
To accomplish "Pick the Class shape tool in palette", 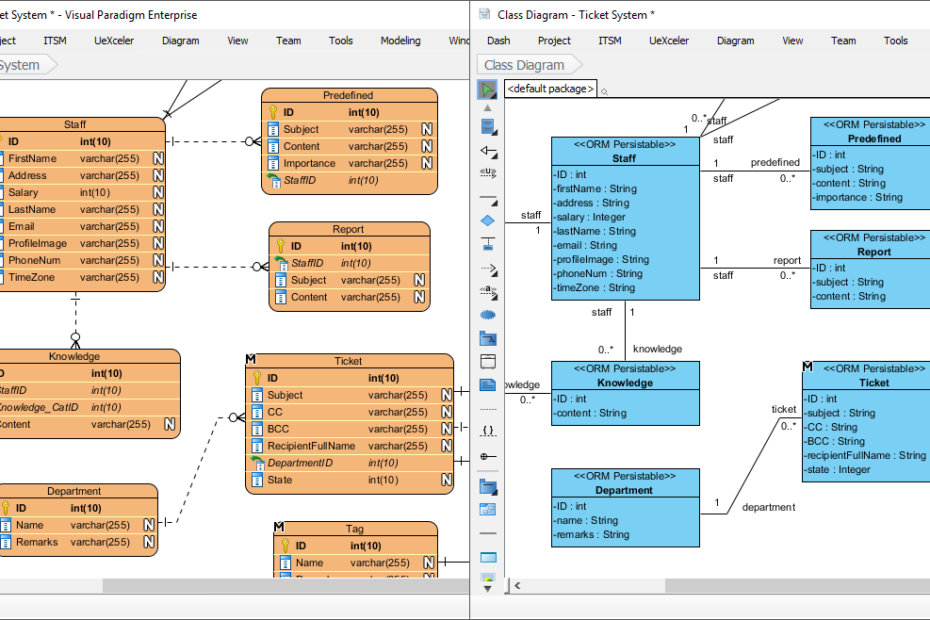I will coord(487,127).
